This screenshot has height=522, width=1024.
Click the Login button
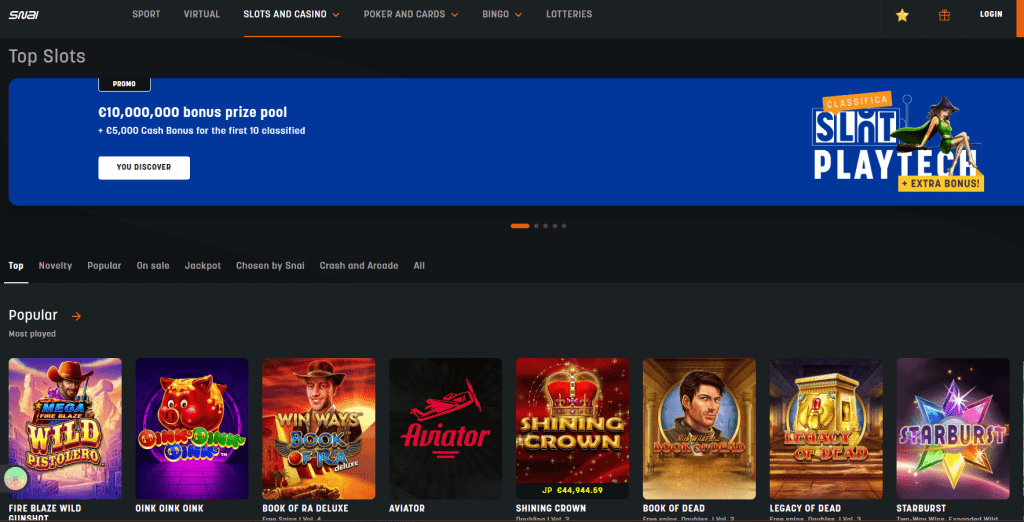pyautogui.click(x=991, y=14)
